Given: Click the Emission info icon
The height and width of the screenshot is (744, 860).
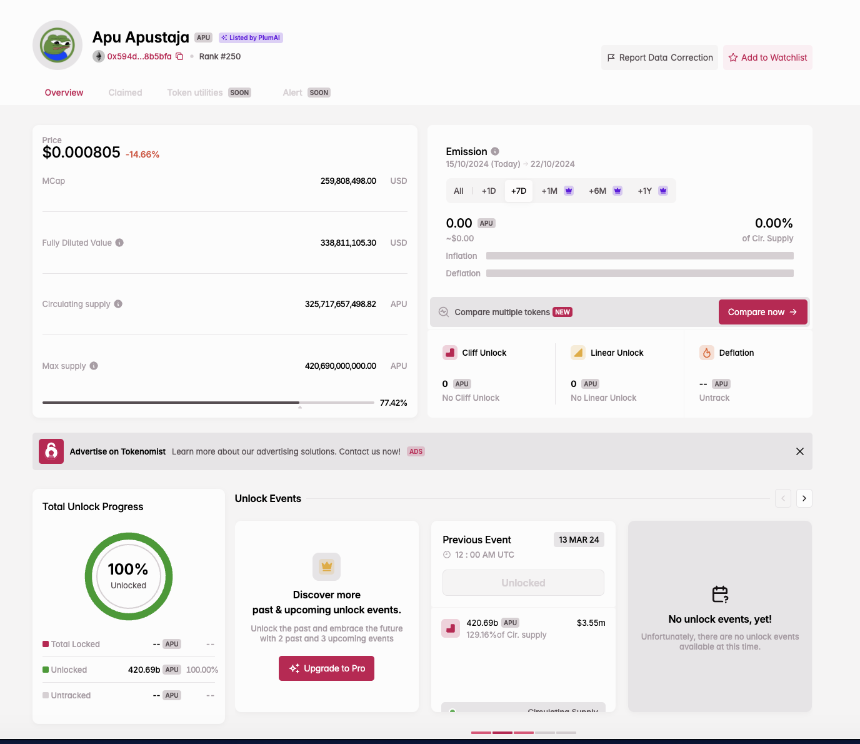Looking at the screenshot, I should (495, 151).
